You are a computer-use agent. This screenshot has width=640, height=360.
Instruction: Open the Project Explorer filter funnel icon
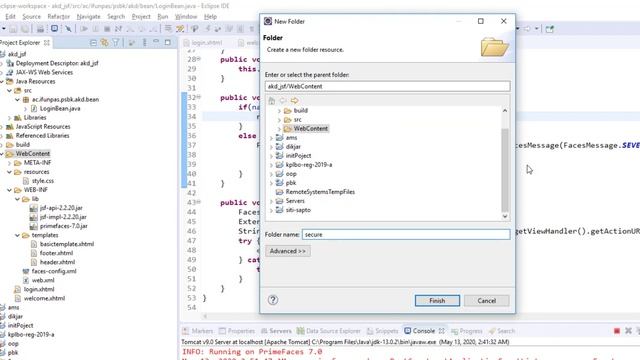(x=116, y=42)
